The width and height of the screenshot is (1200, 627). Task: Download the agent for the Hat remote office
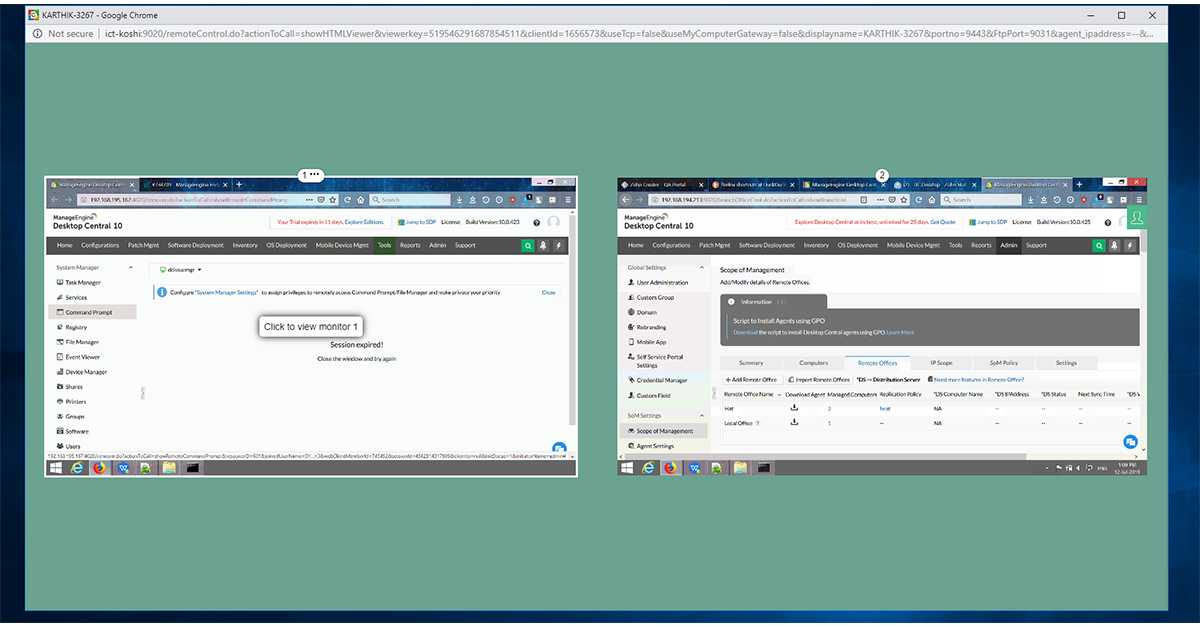(x=794, y=406)
